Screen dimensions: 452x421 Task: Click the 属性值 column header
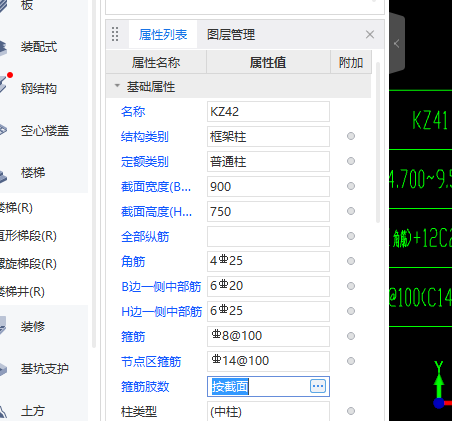tap(268, 62)
